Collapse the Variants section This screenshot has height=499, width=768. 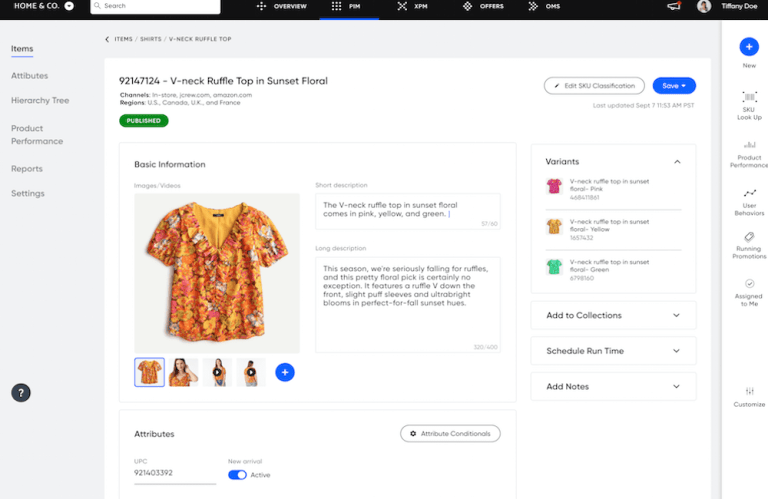tap(677, 161)
